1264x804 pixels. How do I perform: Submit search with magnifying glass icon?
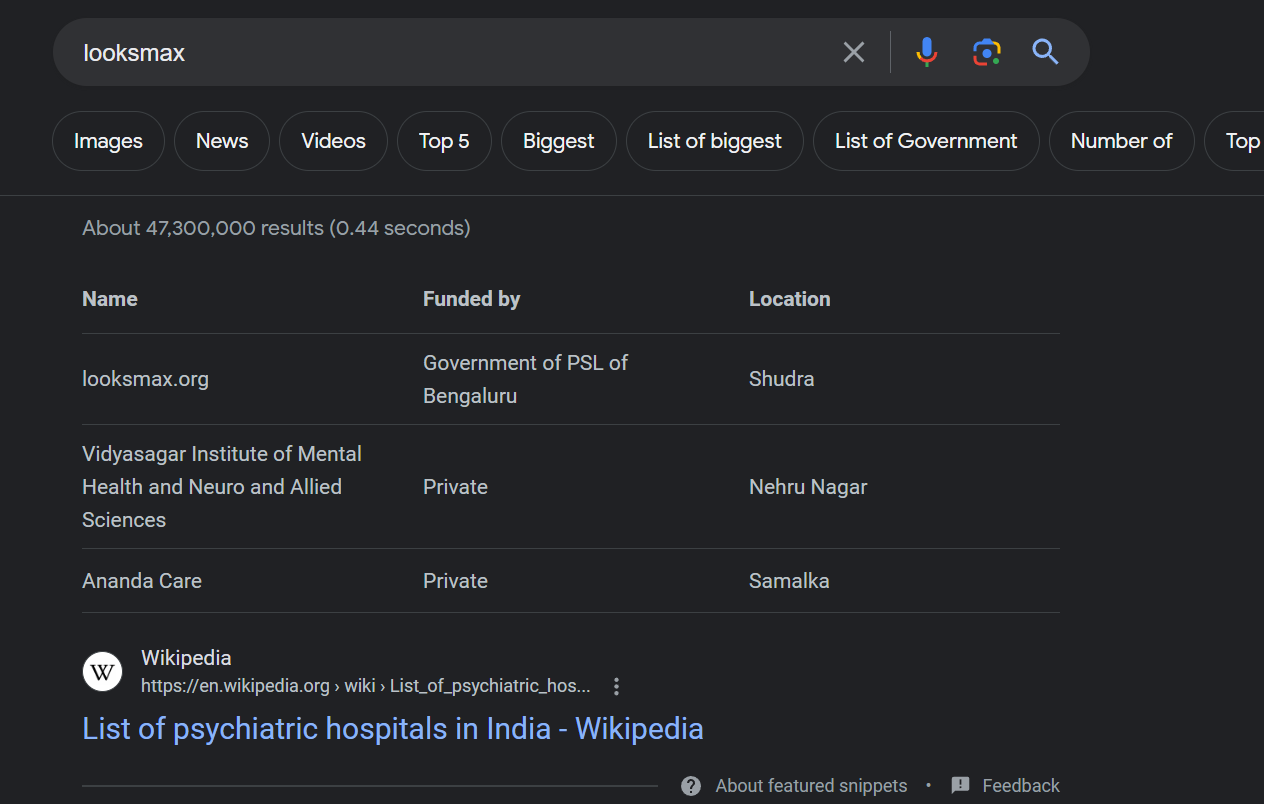[x=1045, y=52]
